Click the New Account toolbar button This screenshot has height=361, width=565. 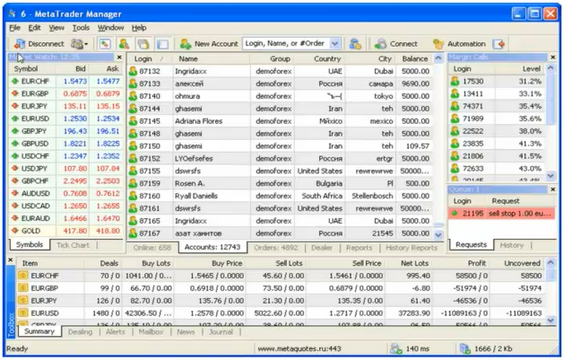click(209, 44)
